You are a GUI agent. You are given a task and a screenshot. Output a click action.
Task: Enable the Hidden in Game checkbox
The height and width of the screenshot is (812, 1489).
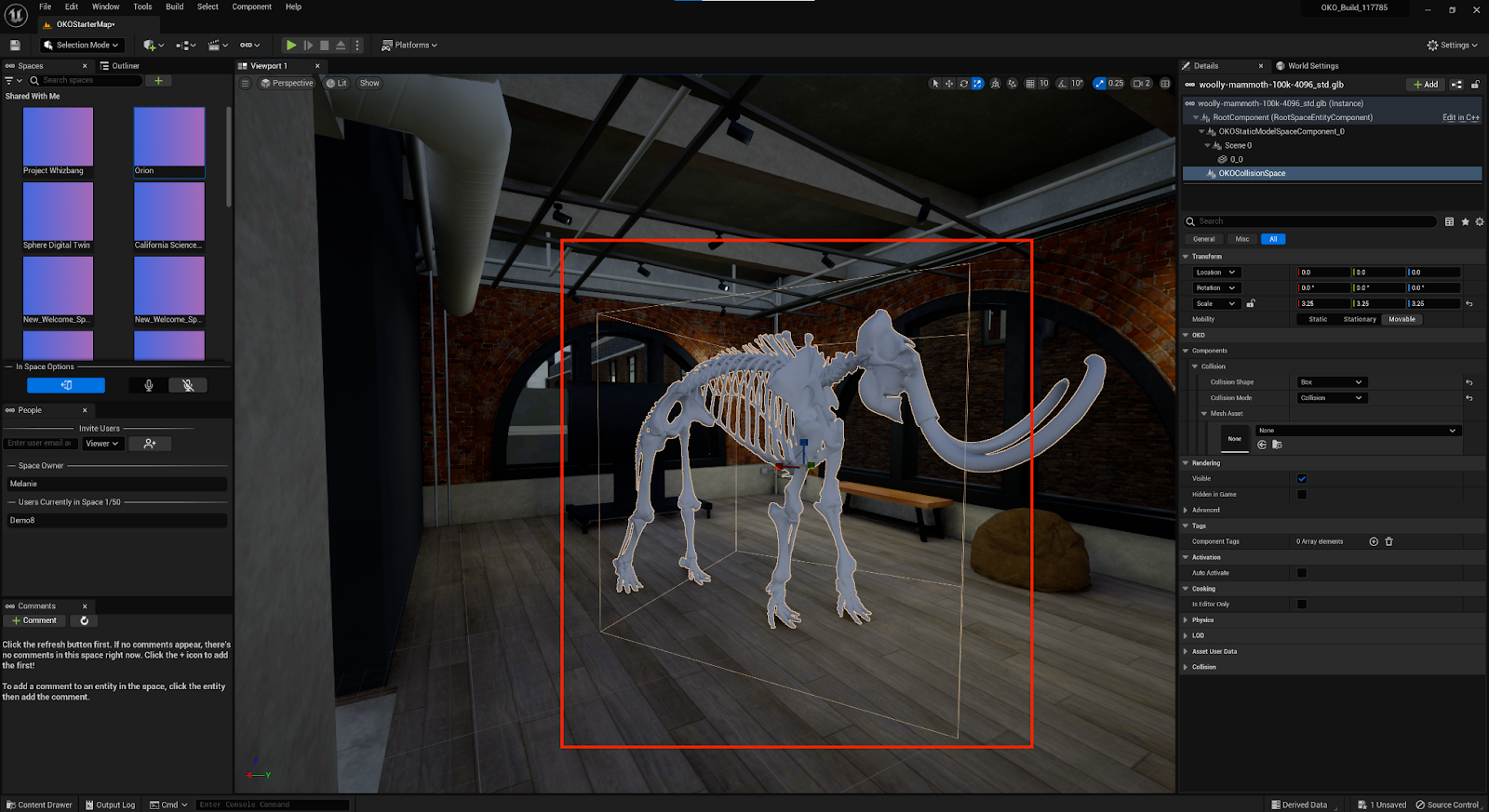click(1302, 495)
